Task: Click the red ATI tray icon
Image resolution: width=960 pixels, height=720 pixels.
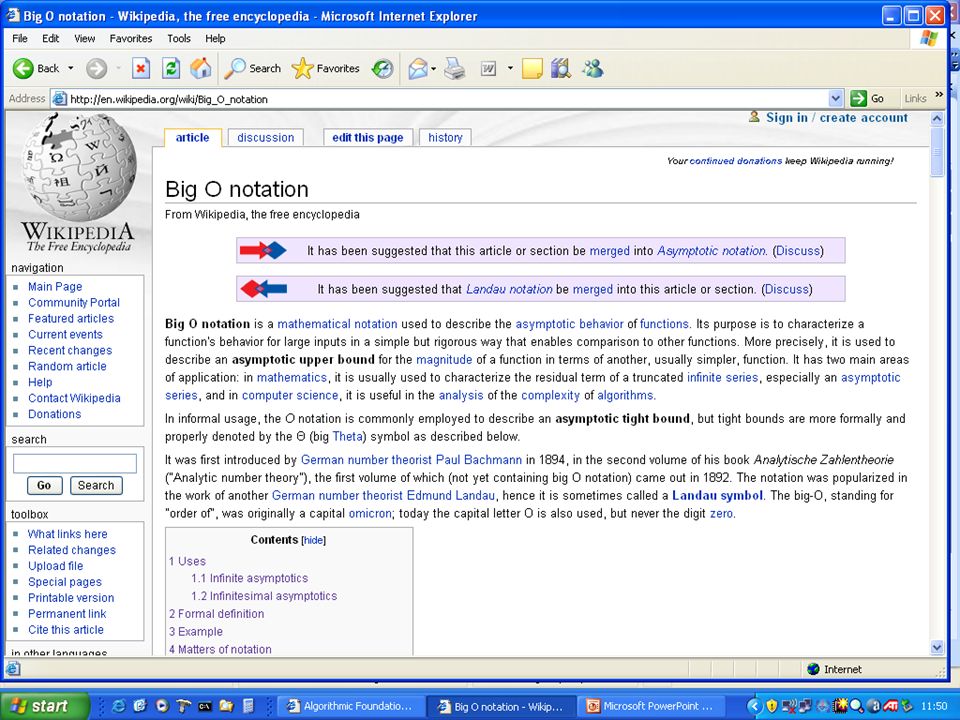Action: click(891, 706)
